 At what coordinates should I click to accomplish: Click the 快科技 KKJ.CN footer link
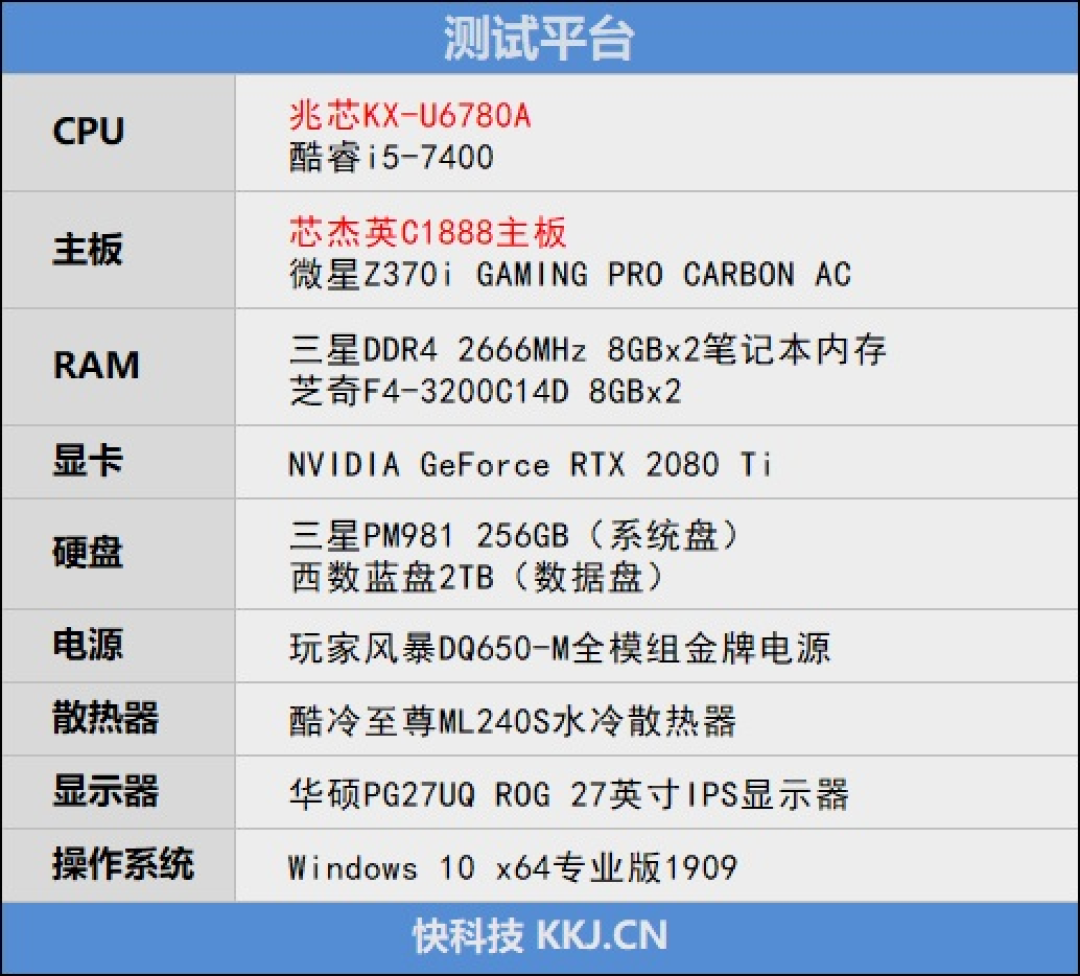pos(540,938)
